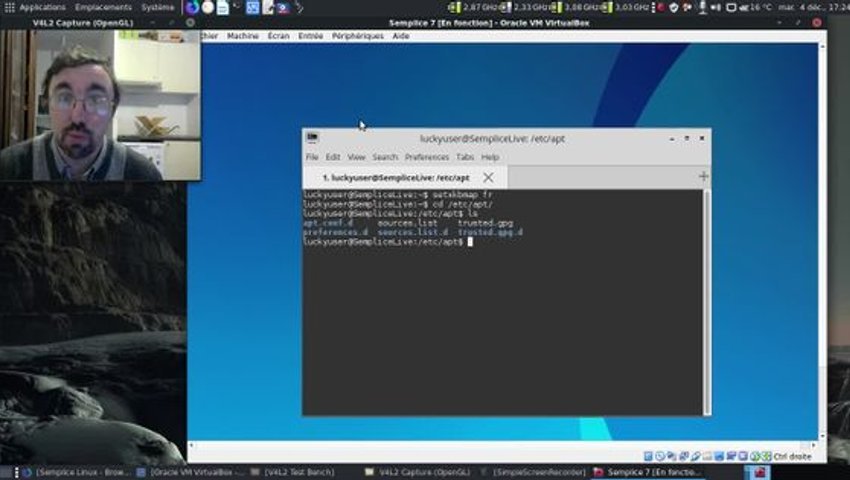Screen dimensions: 850x480
Task: Click the microphone tray icon
Action: coord(703,7)
